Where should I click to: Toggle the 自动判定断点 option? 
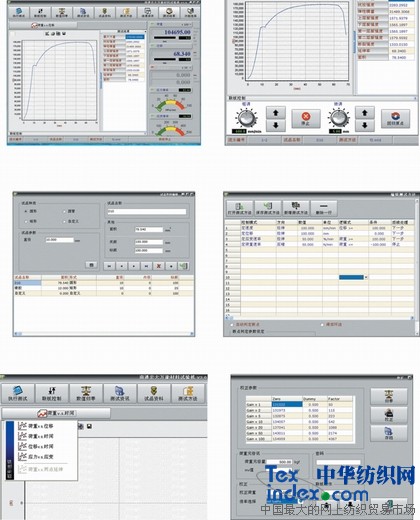point(232,324)
